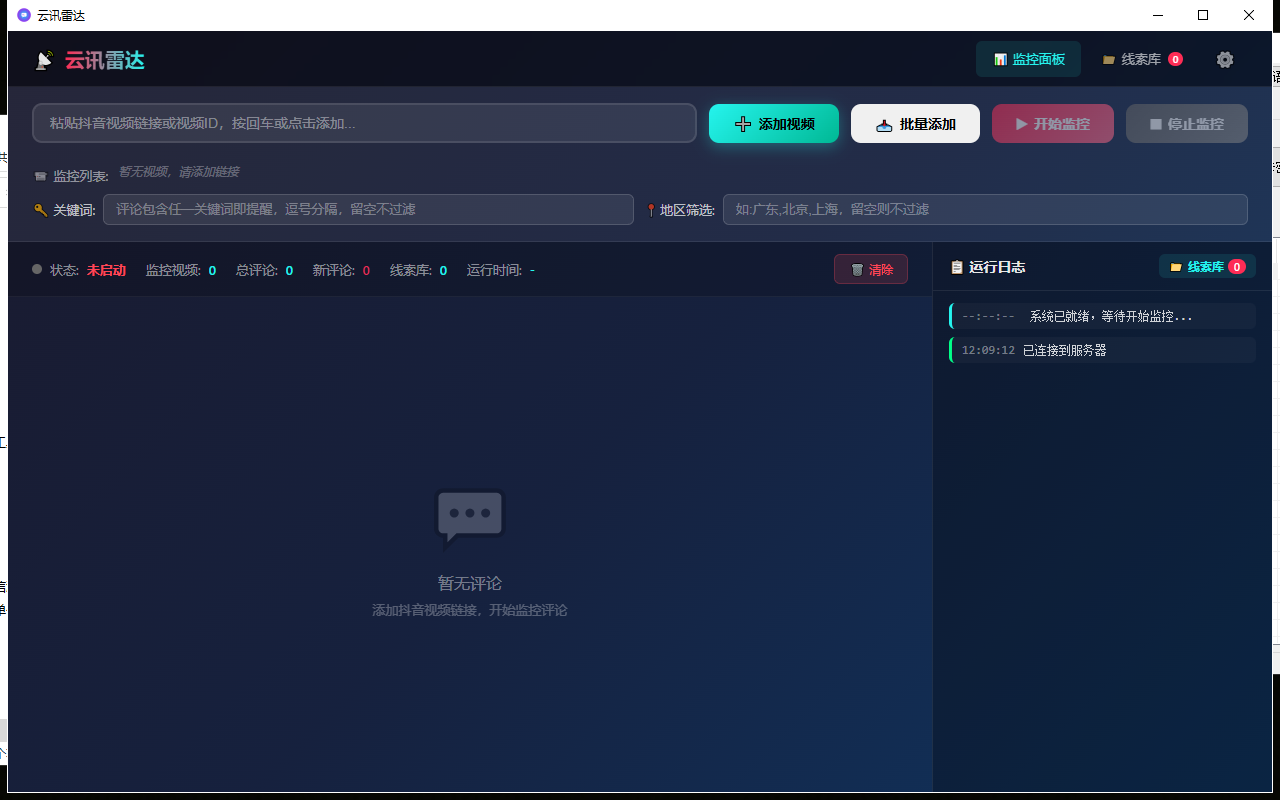Viewport: 1280px width, 800px height.
Task: Click the 新评论 counter label
Action: point(334,270)
